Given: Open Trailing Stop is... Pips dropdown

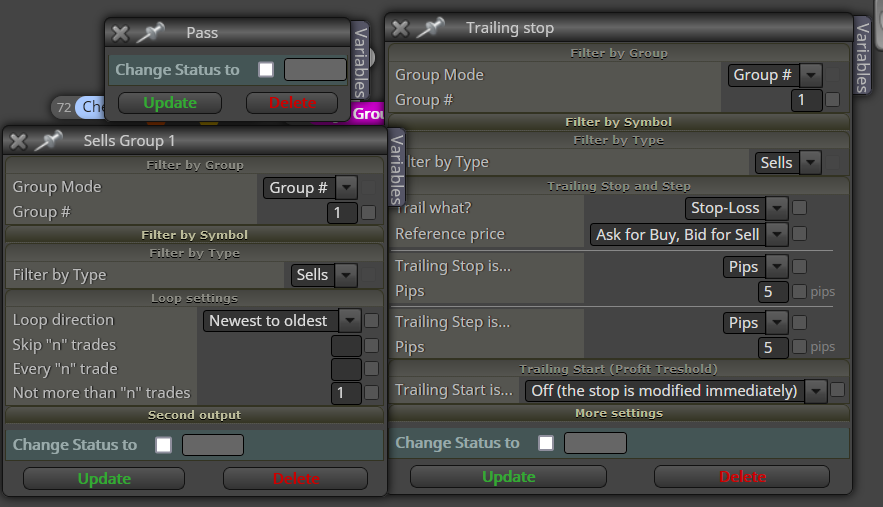Looking at the screenshot, I should [755, 266].
